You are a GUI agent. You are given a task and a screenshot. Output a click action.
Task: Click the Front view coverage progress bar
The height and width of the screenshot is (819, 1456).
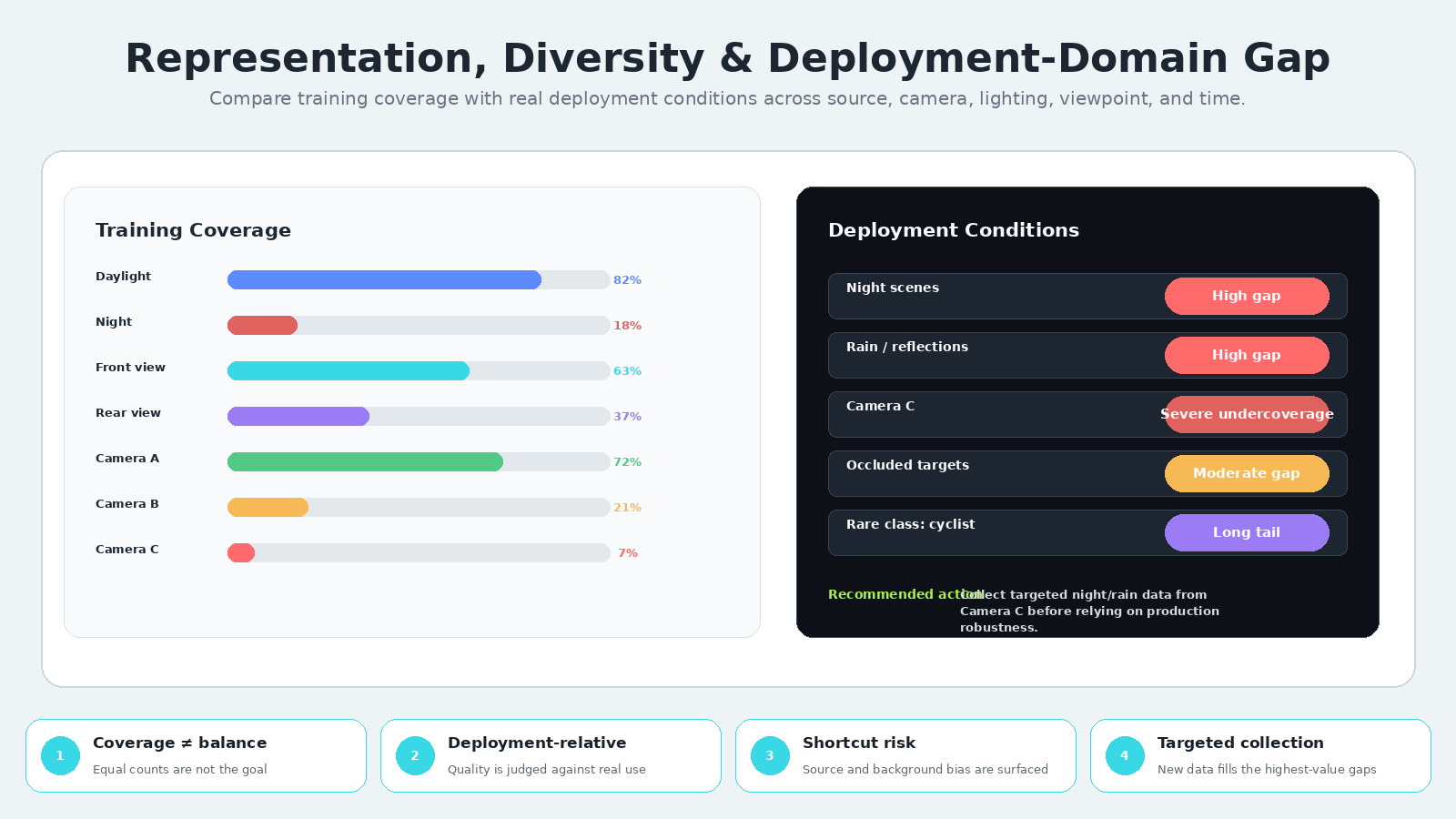click(419, 370)
